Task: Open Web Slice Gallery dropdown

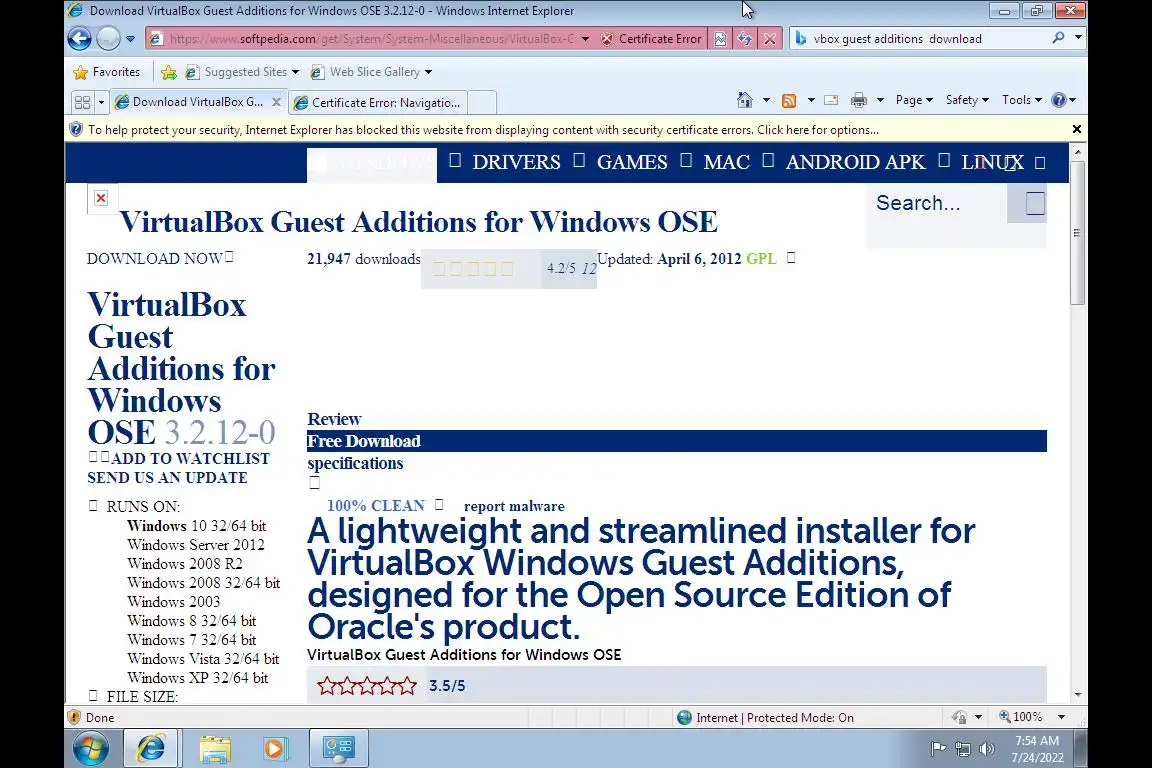Action: coord(371,72)
